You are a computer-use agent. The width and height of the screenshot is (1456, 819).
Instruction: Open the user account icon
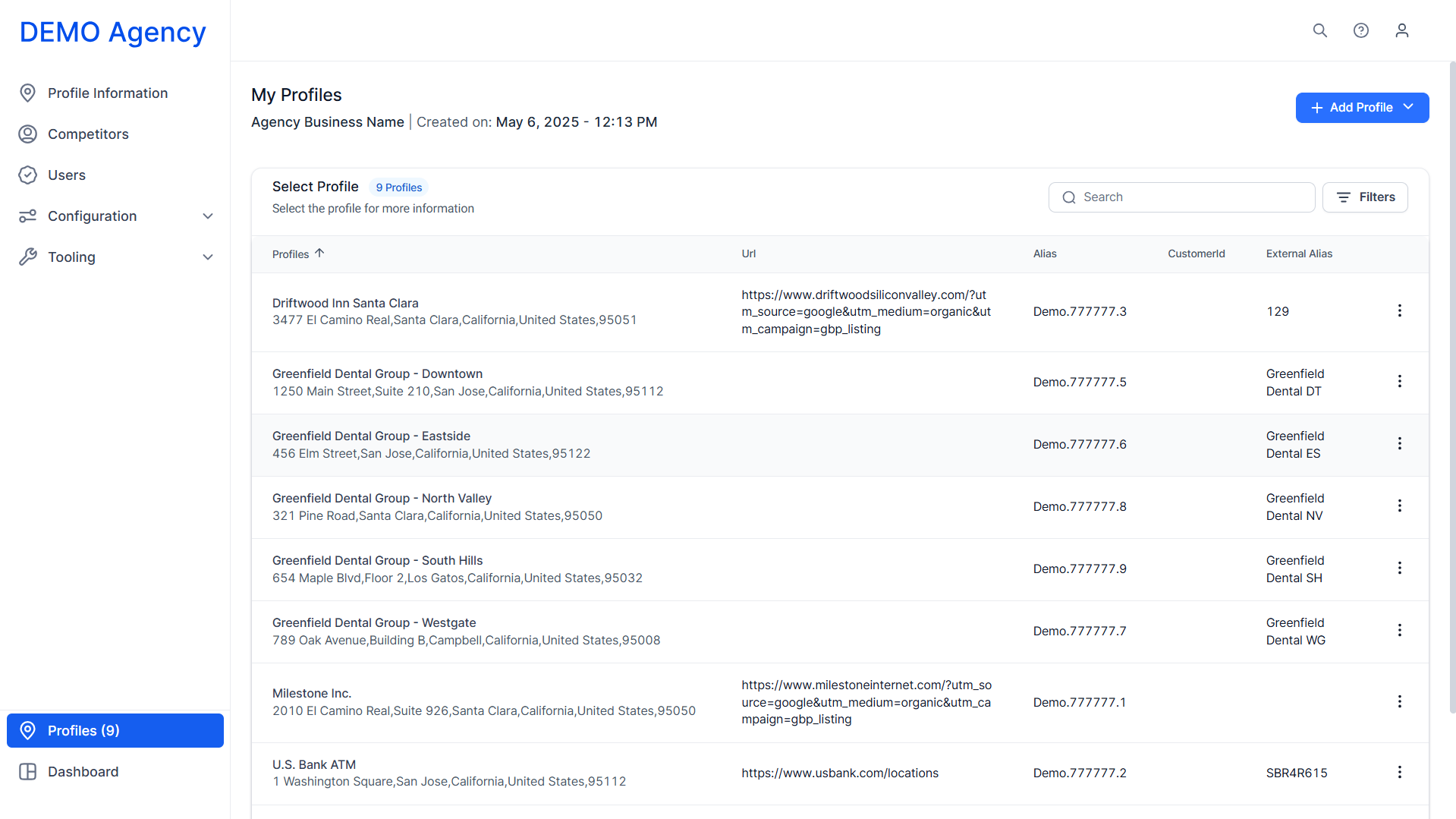coord(1402,30)
